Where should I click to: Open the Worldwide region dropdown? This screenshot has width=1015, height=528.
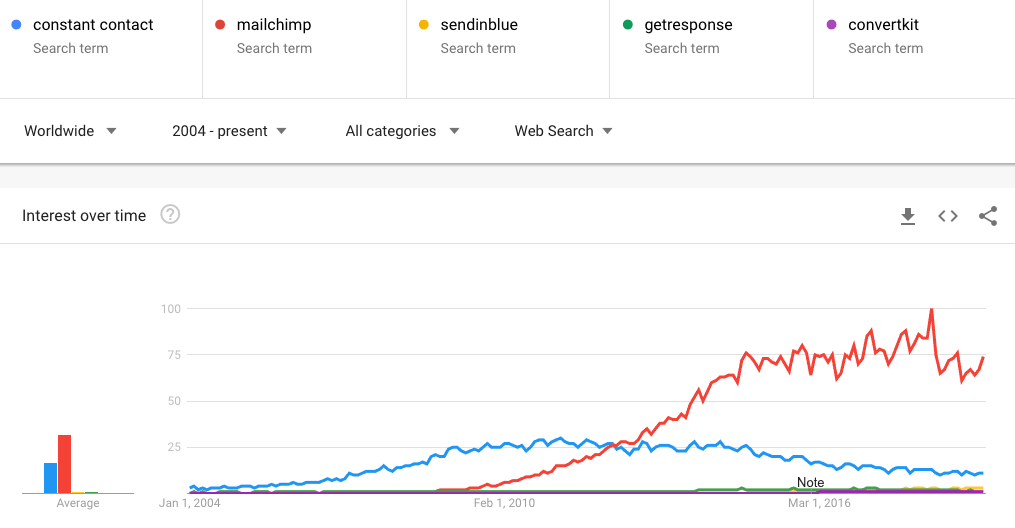[70, 131]
